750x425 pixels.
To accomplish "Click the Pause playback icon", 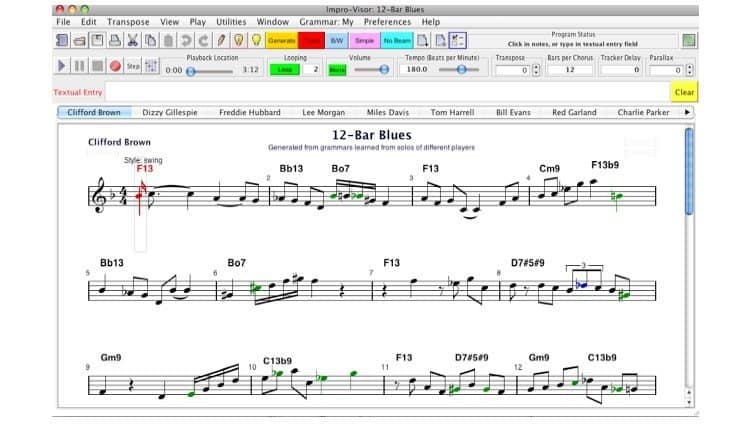I will 80,67.
